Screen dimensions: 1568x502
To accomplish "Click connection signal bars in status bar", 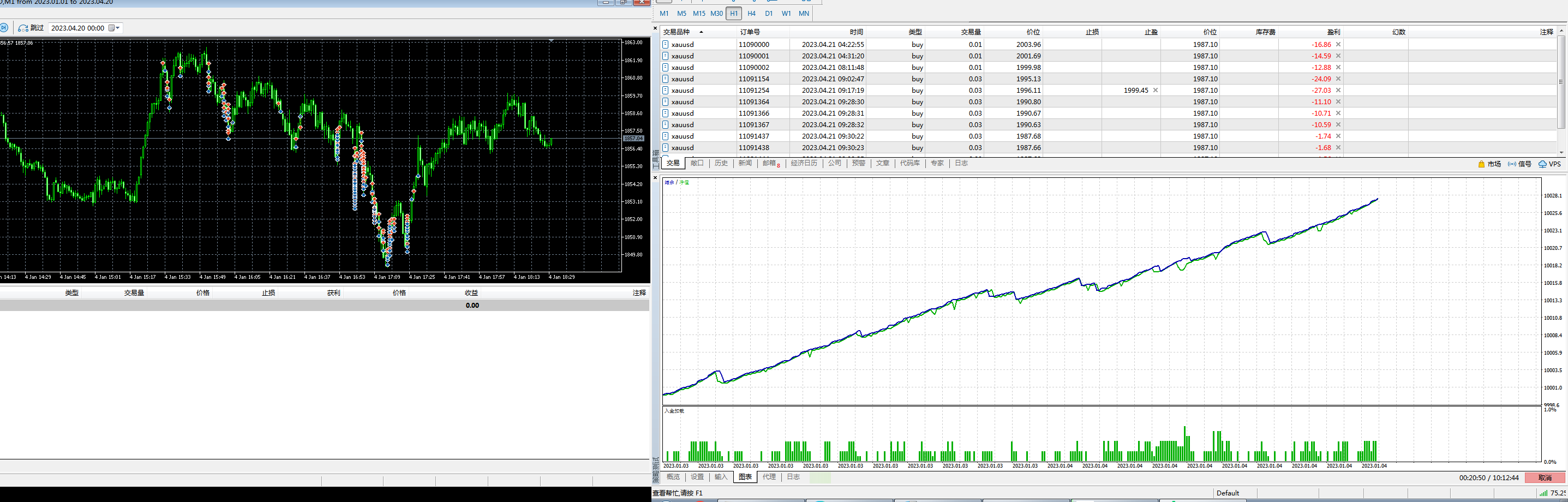I will pos(1543,493).
